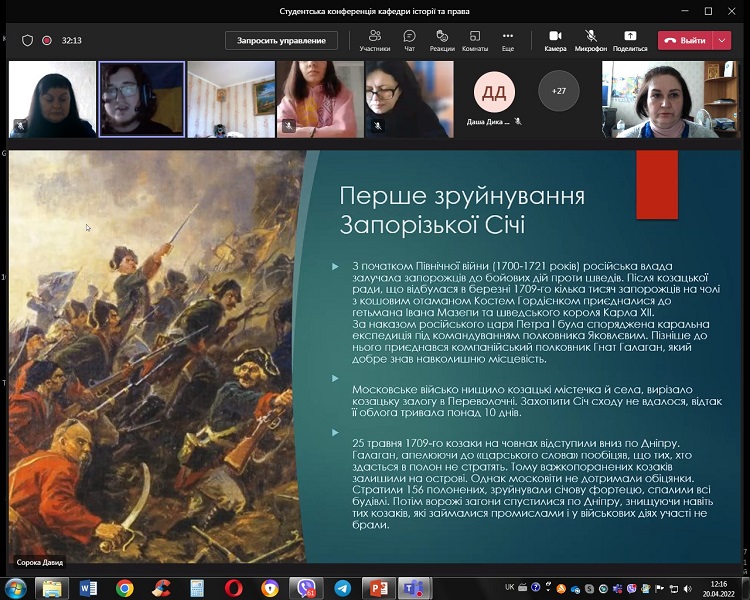The width and height of the screenshot is (750, 600).
Task: Click the slide paragraph starting Московське військо
Action: click(x=536, y=401)
